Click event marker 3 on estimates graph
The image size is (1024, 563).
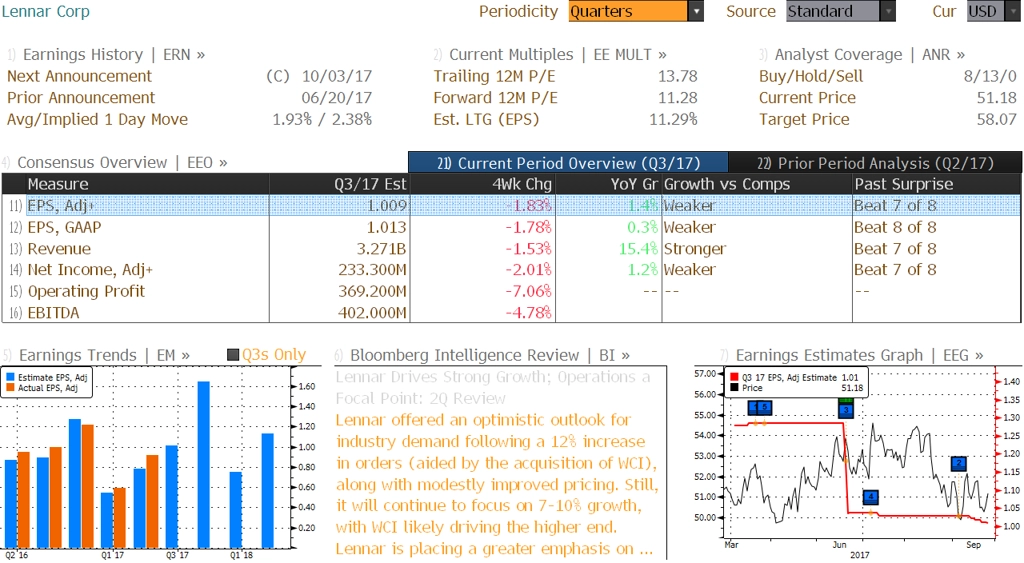tap(846, 410)
